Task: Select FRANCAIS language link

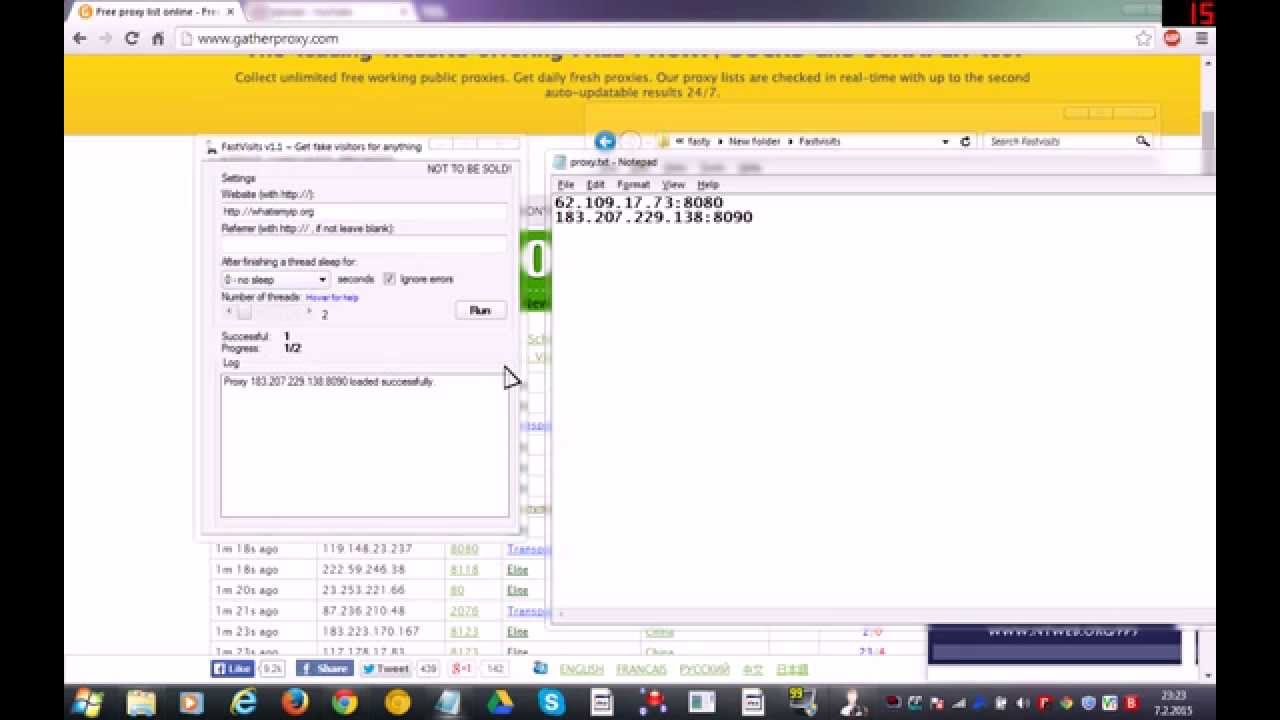Action: pyautogui.click(x=641, y=669)
